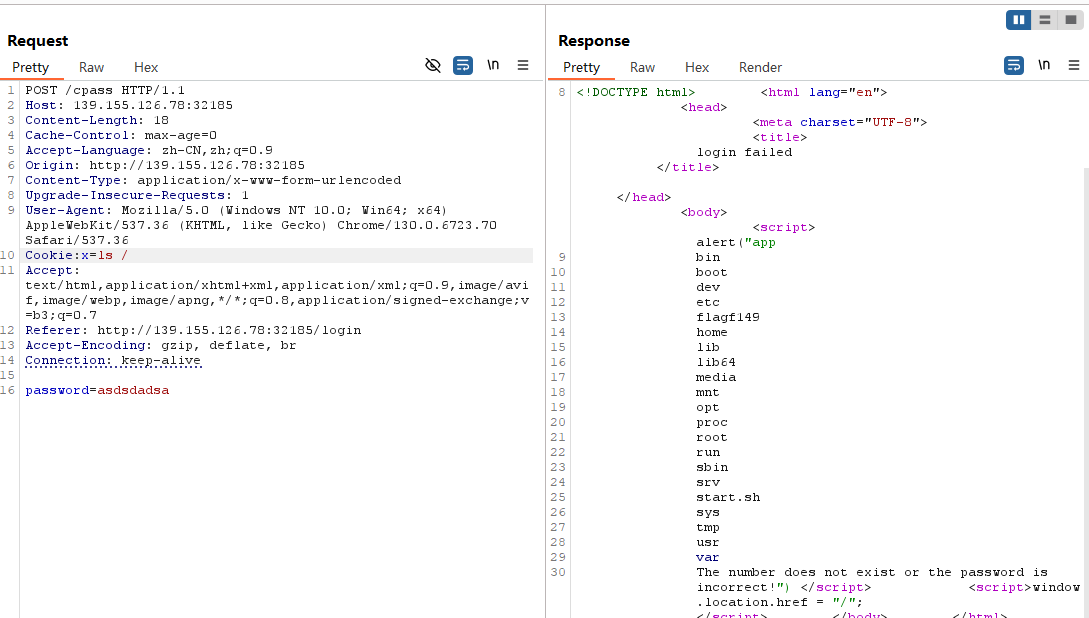Screen dimensions: 1089x618
Task: Click 'lib64' entry in response listing
Action: 716,362
